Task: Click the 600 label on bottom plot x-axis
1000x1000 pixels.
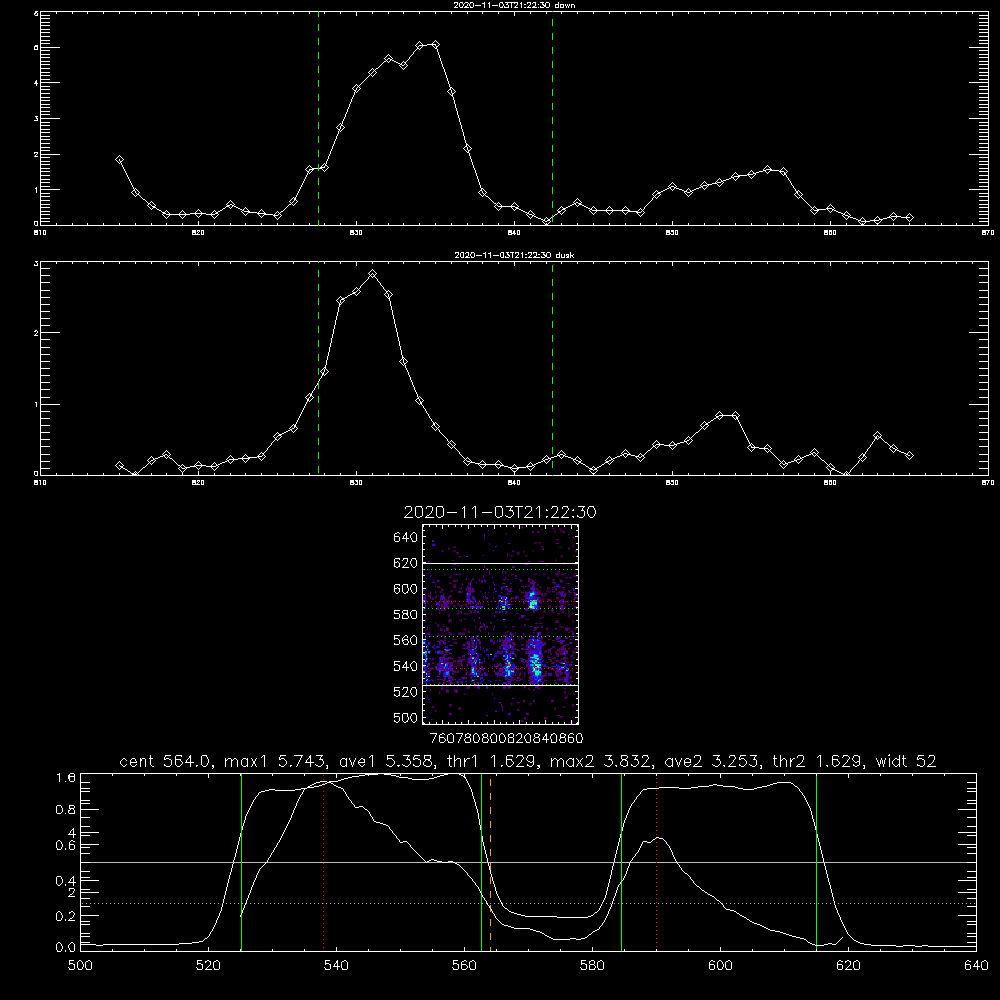Action: (x=721, y=966)
